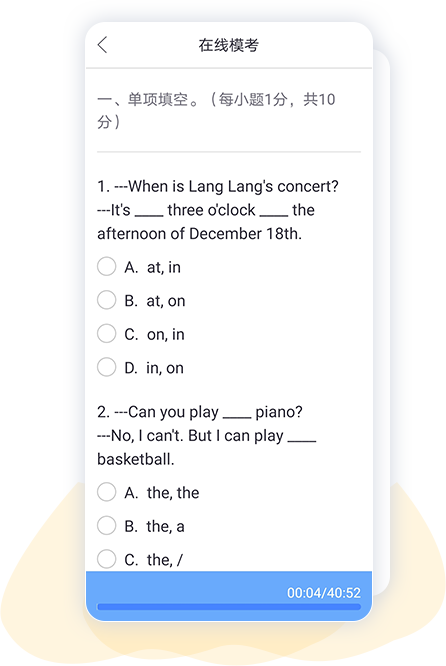Choose answer A 'the, the' for question 2
Image resolution: width=446 pixels, height=666 pixels.
[x=107, y=492]
